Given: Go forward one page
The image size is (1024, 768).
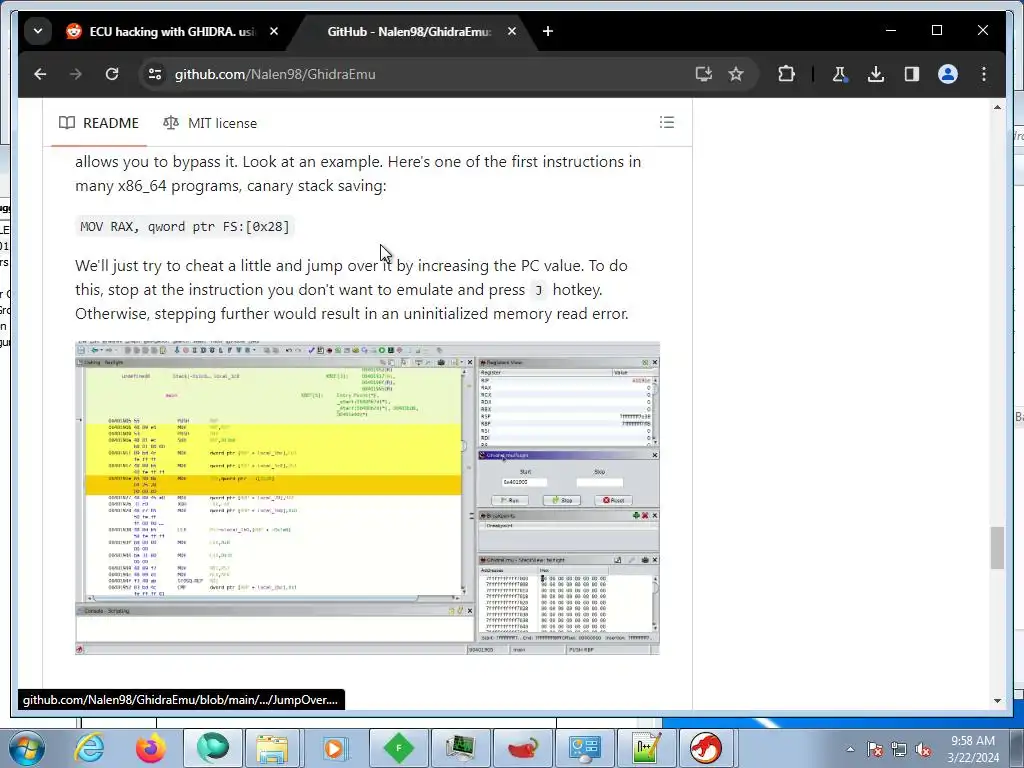Looking at the screenshot, I should pyautogui.click(x=76, y=74).
